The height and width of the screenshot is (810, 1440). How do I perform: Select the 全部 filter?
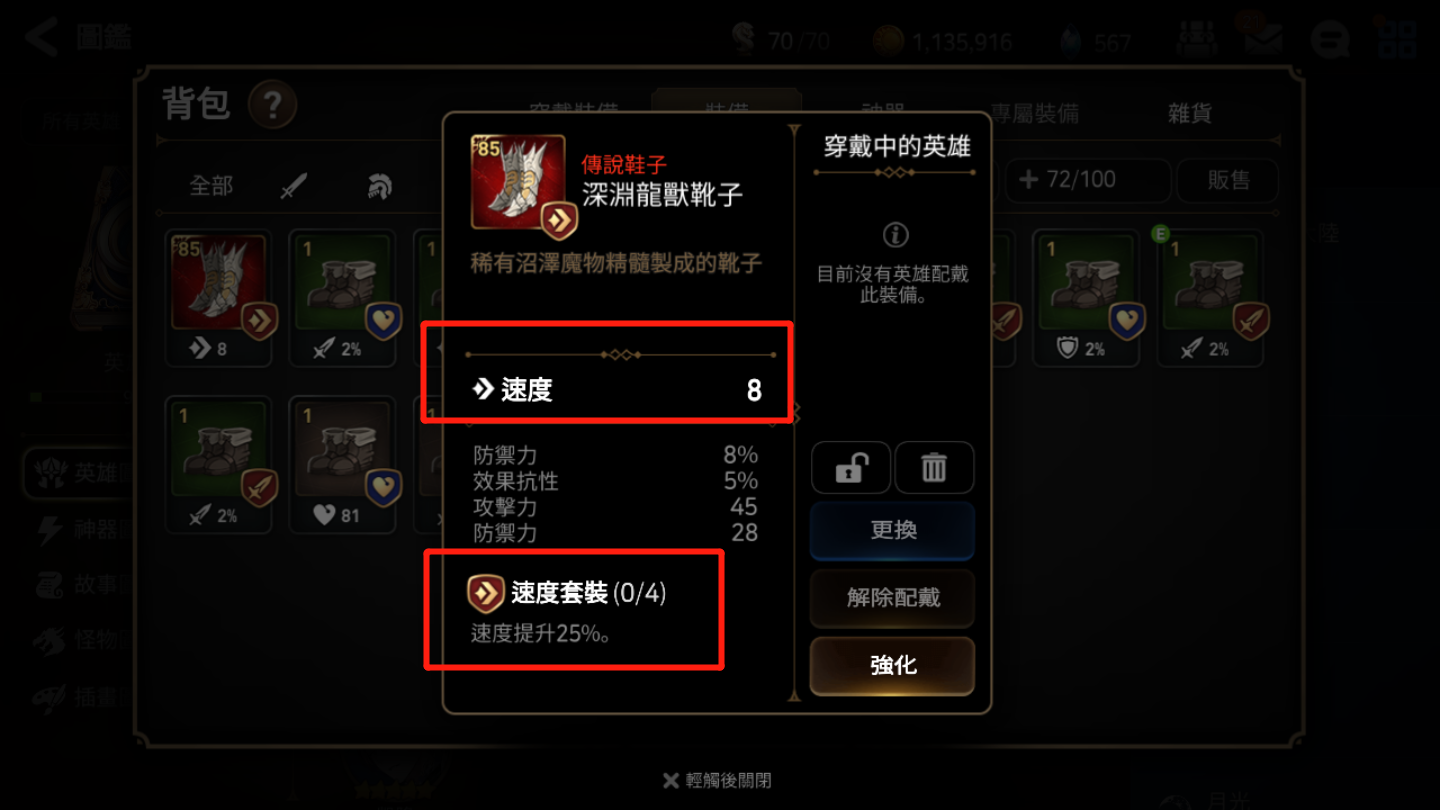[211, 186]
